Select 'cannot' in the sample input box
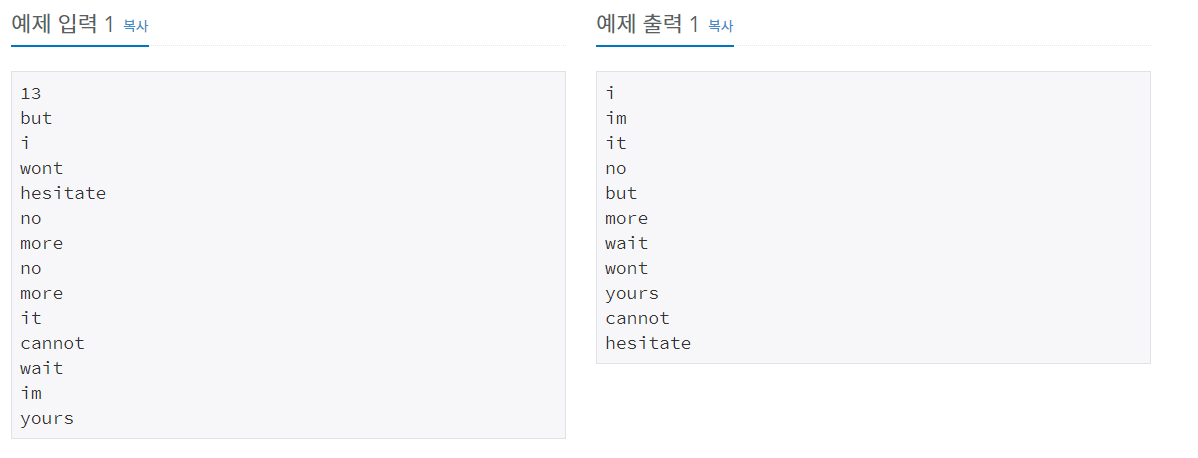The image size is (1198, 458). [52, 343]
